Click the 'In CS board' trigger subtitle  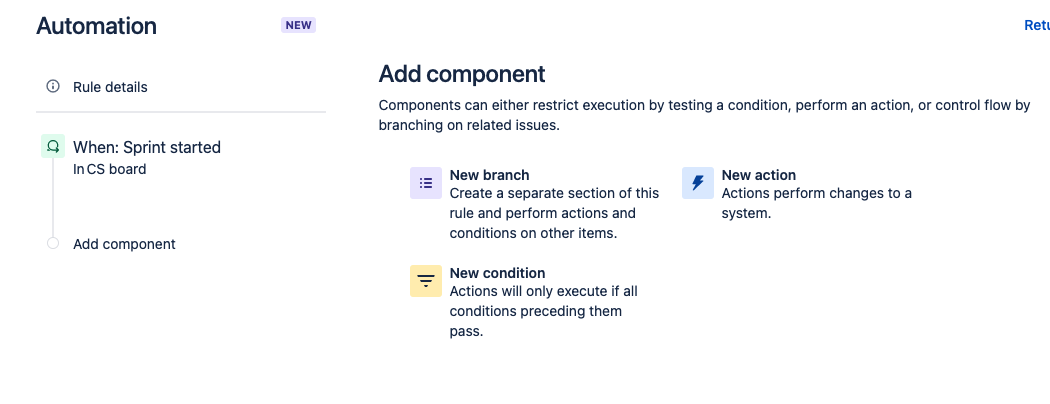[x=110, y=169]
